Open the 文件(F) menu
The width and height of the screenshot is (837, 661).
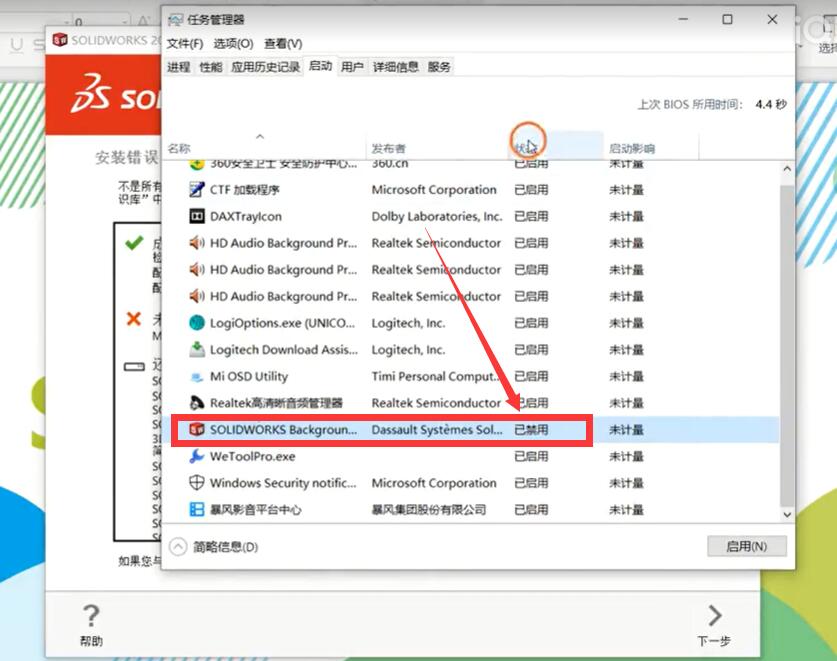pos(184,44)
